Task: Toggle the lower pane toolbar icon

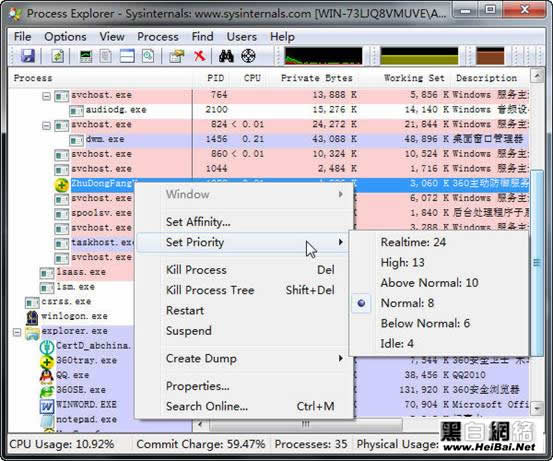Action: coord(127,56)
